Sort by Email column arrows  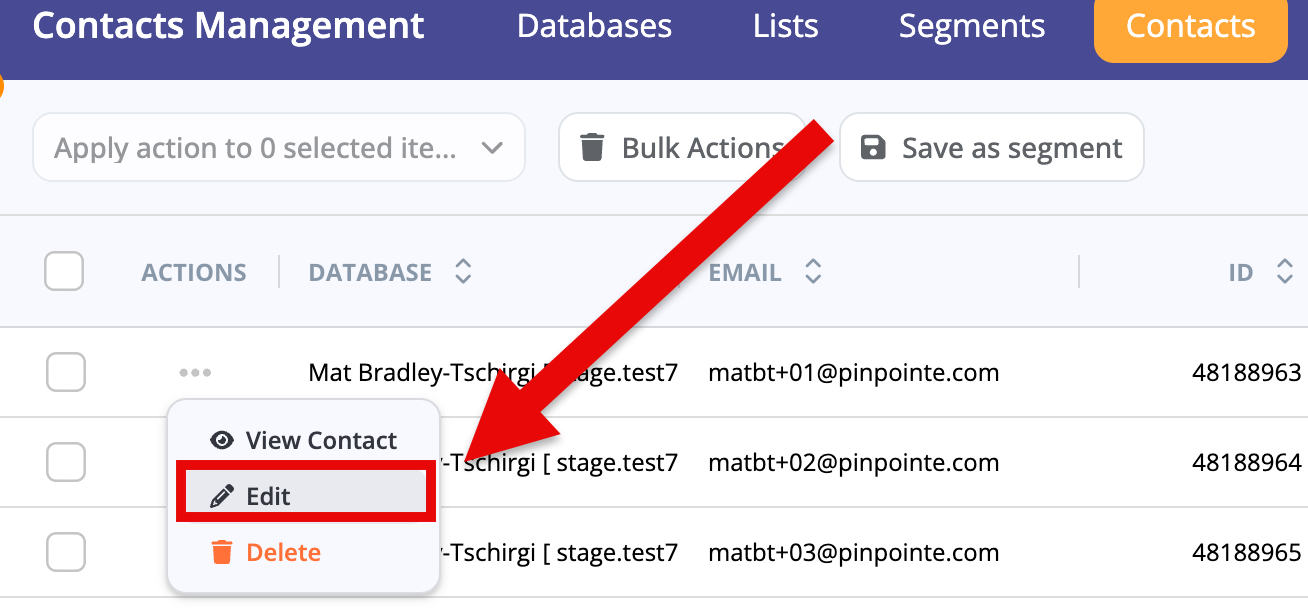click(x=813, y=272)
